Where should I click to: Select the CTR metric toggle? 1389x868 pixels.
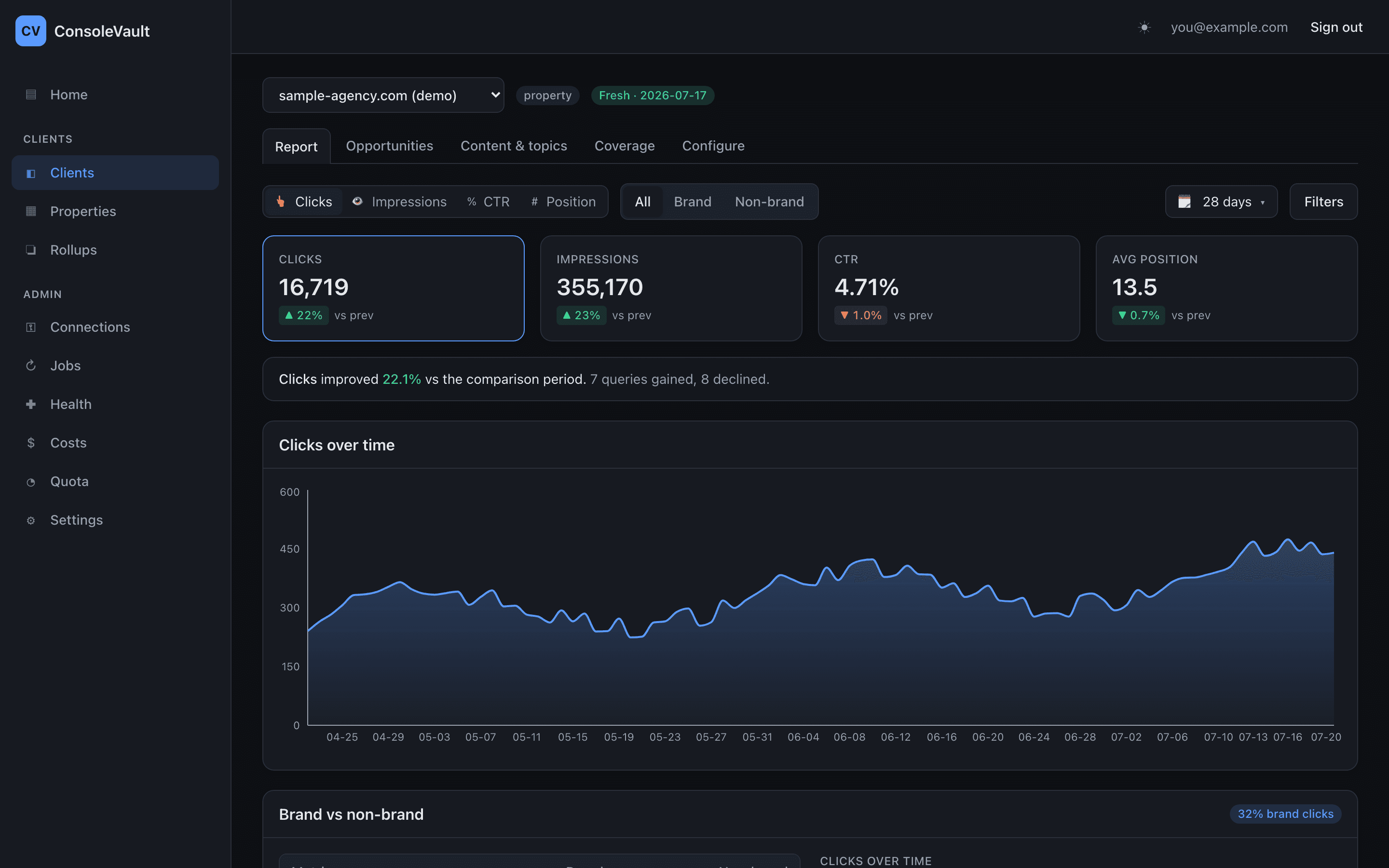click(489, 202)
